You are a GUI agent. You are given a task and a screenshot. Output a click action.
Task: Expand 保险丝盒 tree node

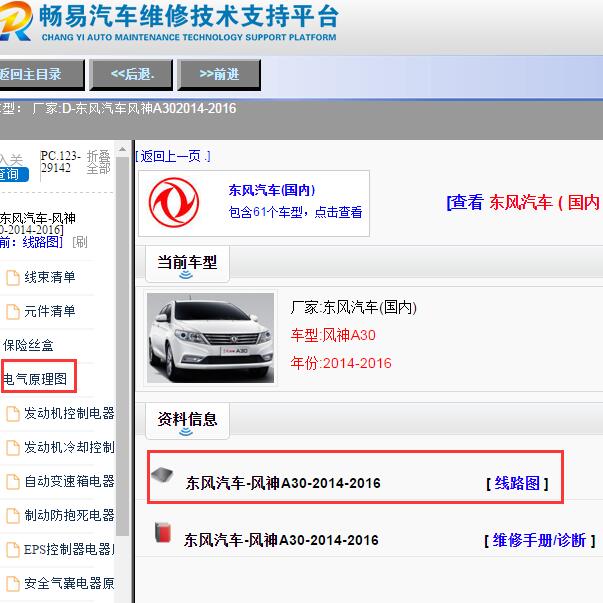pos(28,345)
